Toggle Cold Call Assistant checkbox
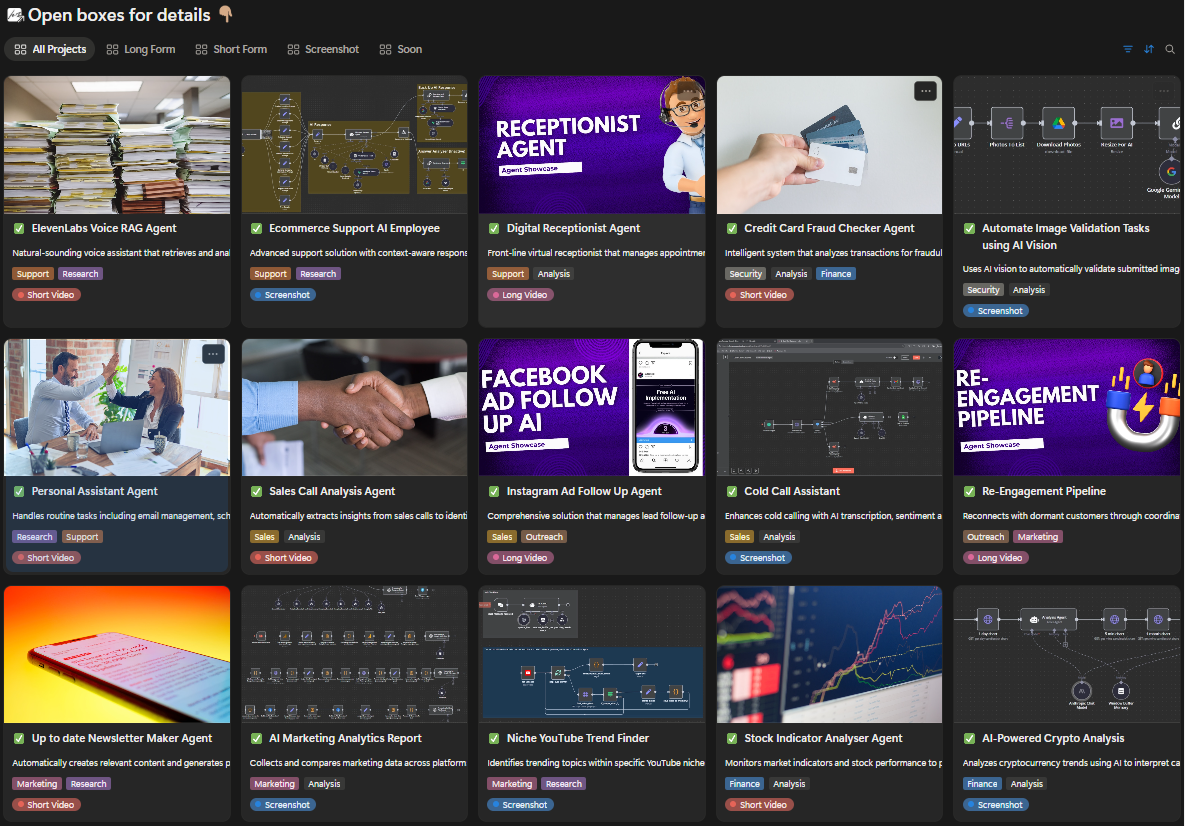The height and width of the screenshot is (827, 1185). [x=732, y=491]
